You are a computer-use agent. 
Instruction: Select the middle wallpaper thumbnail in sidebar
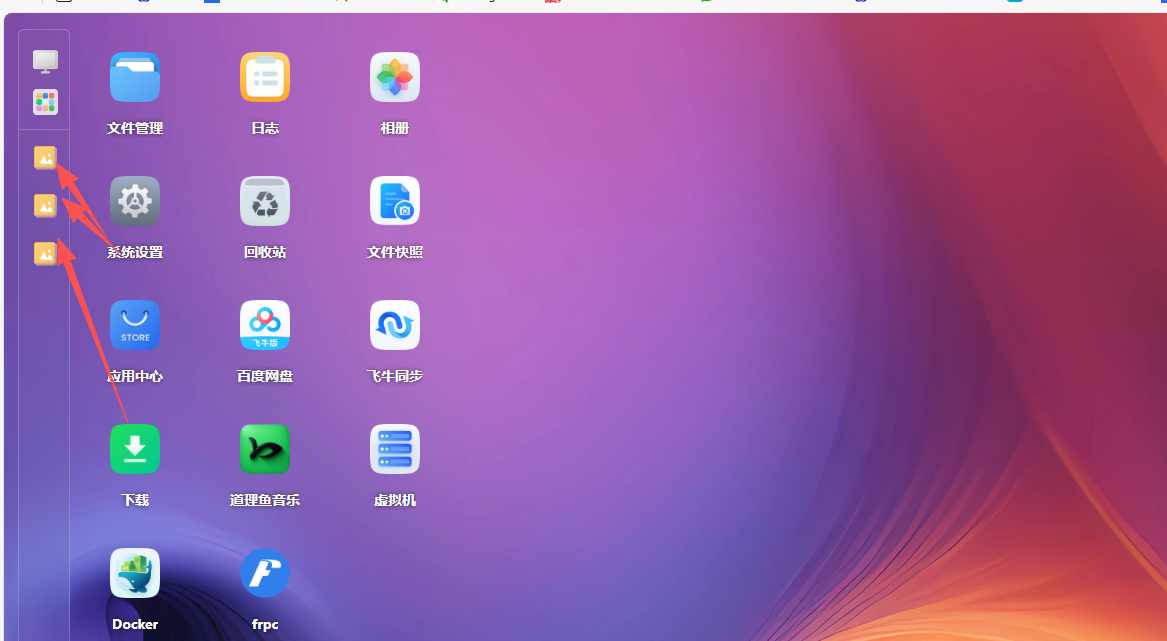click(44, 205)
